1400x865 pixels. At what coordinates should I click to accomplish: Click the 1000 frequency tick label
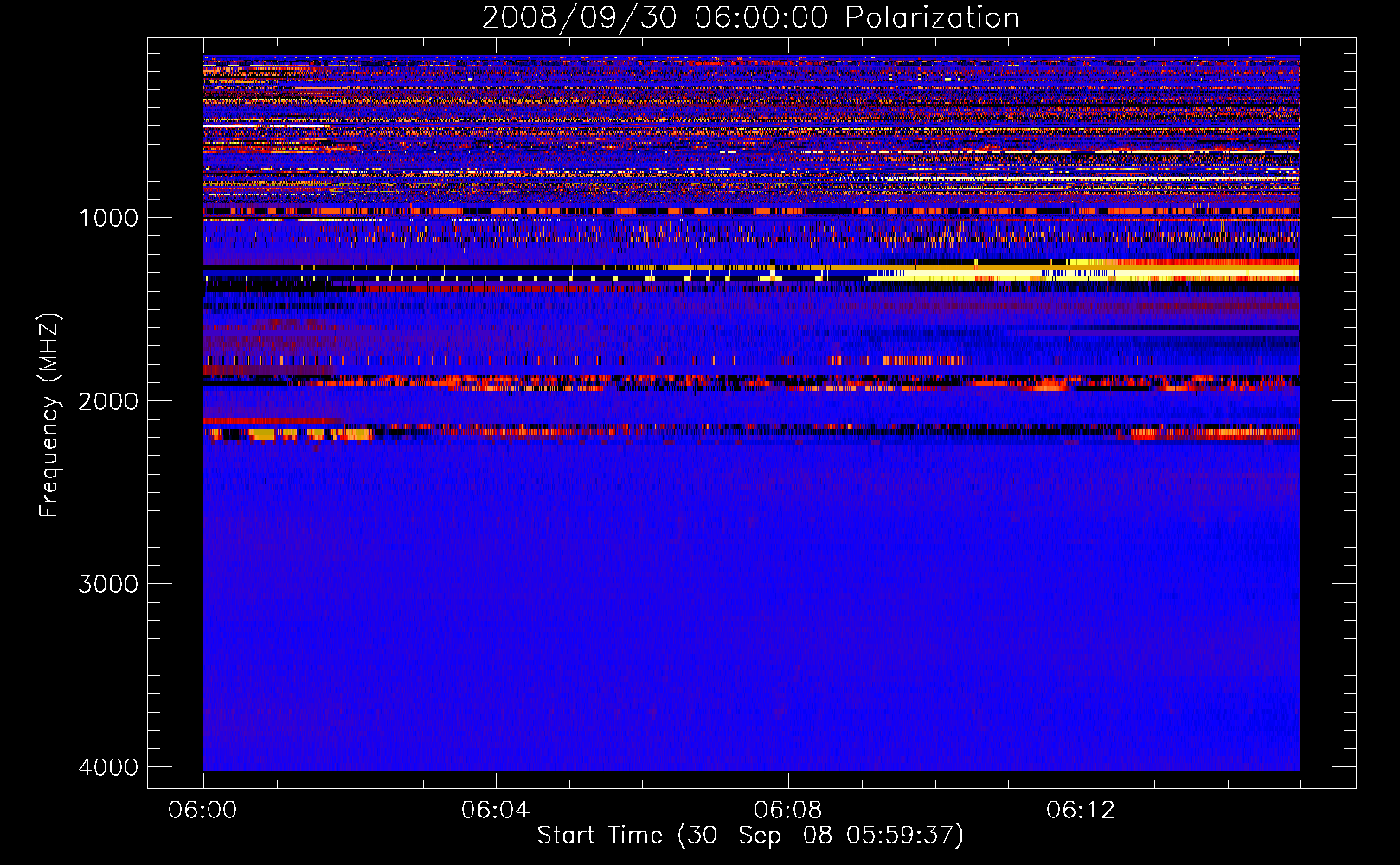pyautogui.click(x=109, y=218)
